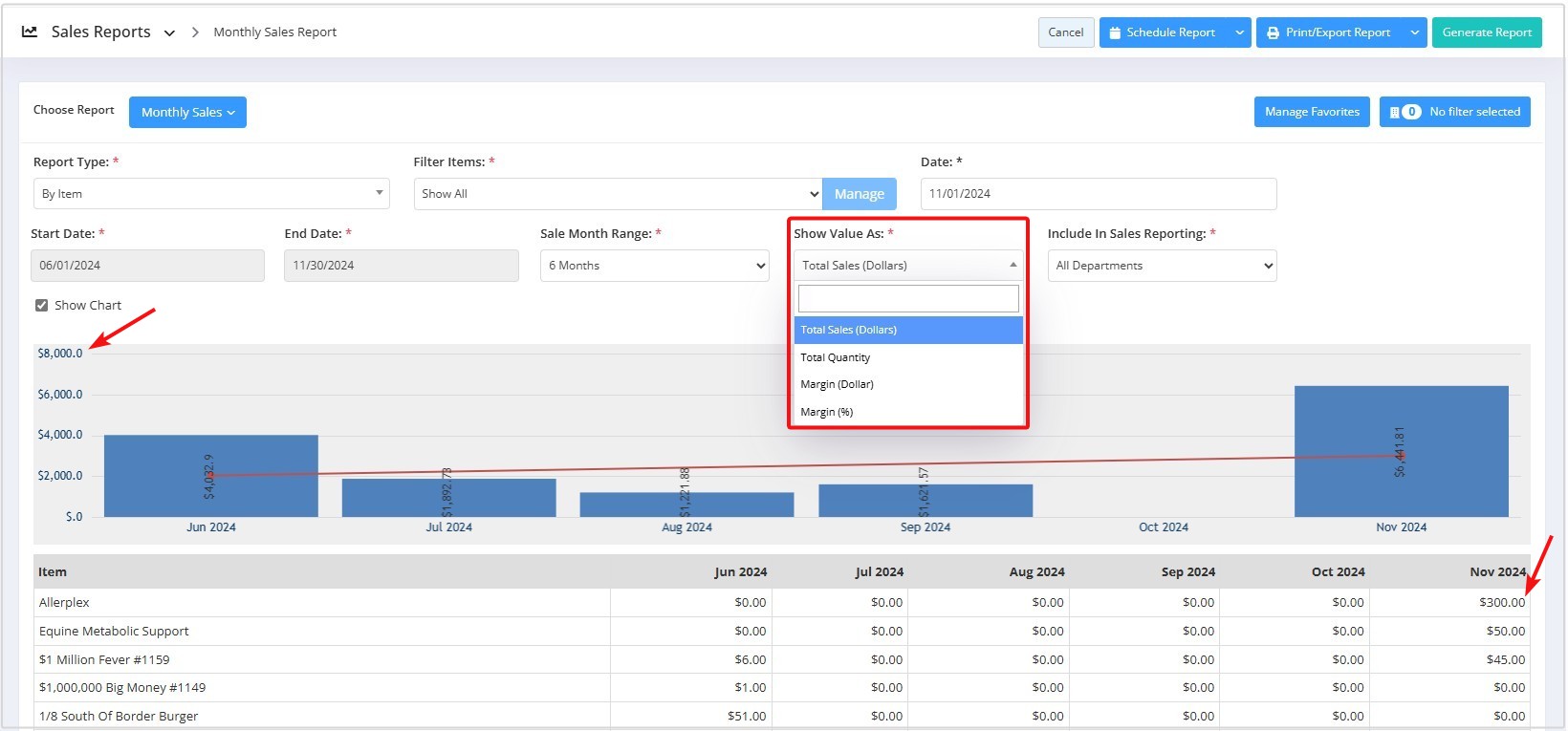The width and height of the screenshot is (1568, 731).
Task: Click the Schedule Report button
Action: 1164,32
